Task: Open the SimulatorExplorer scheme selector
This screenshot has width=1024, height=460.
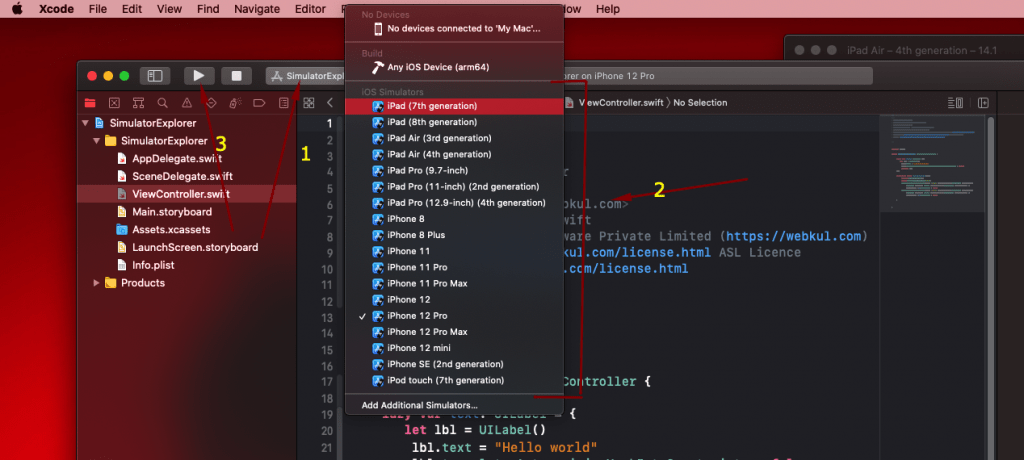Action: 307,76
